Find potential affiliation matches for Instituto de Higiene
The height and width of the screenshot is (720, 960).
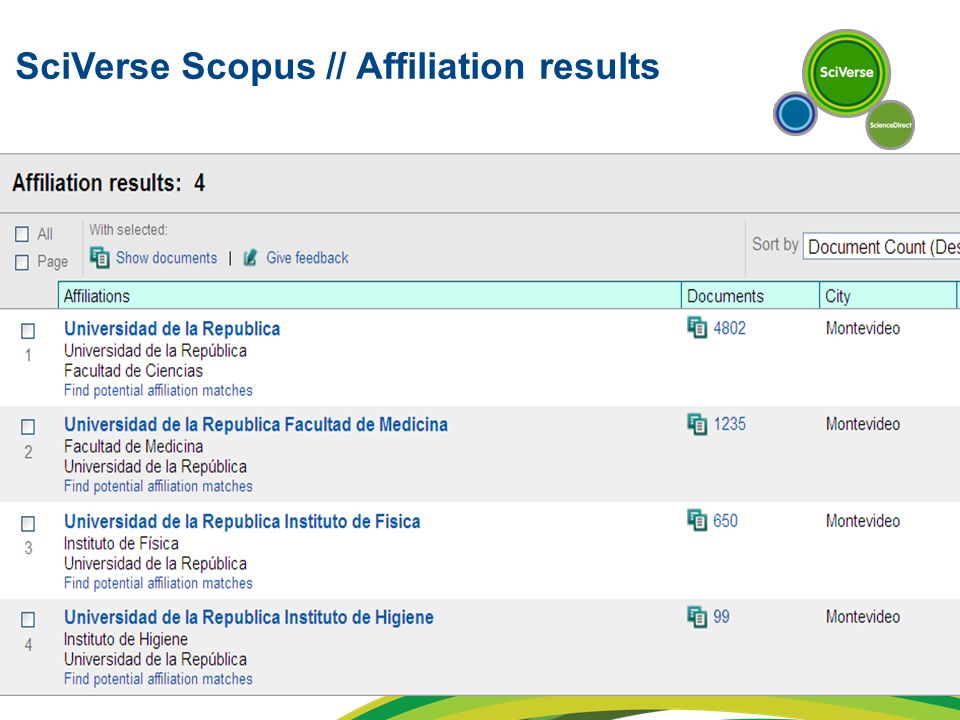click(x=158, y=679)
